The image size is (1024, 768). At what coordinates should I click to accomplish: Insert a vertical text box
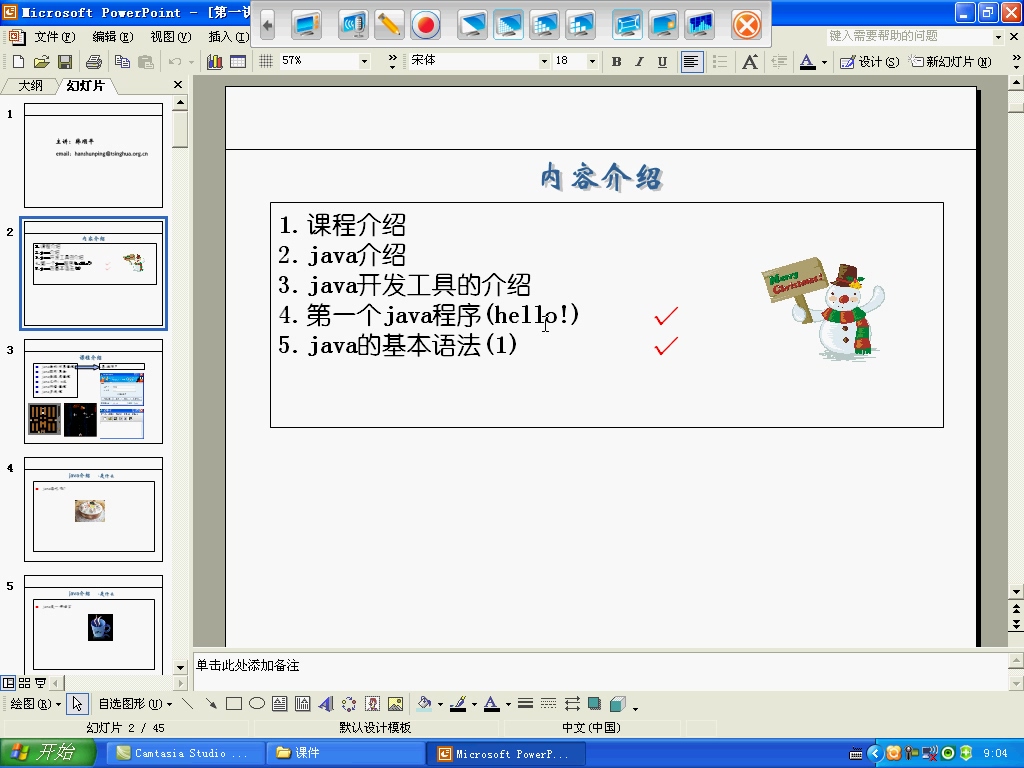pyautogui.click(x=302, y=703)
